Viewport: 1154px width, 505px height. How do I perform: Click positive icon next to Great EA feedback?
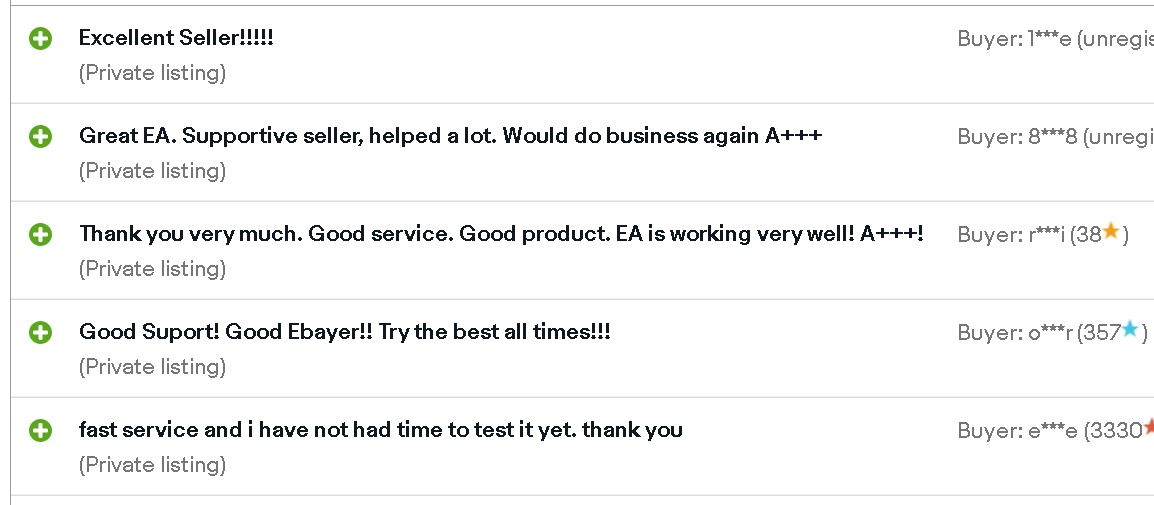tap(40, 136)
